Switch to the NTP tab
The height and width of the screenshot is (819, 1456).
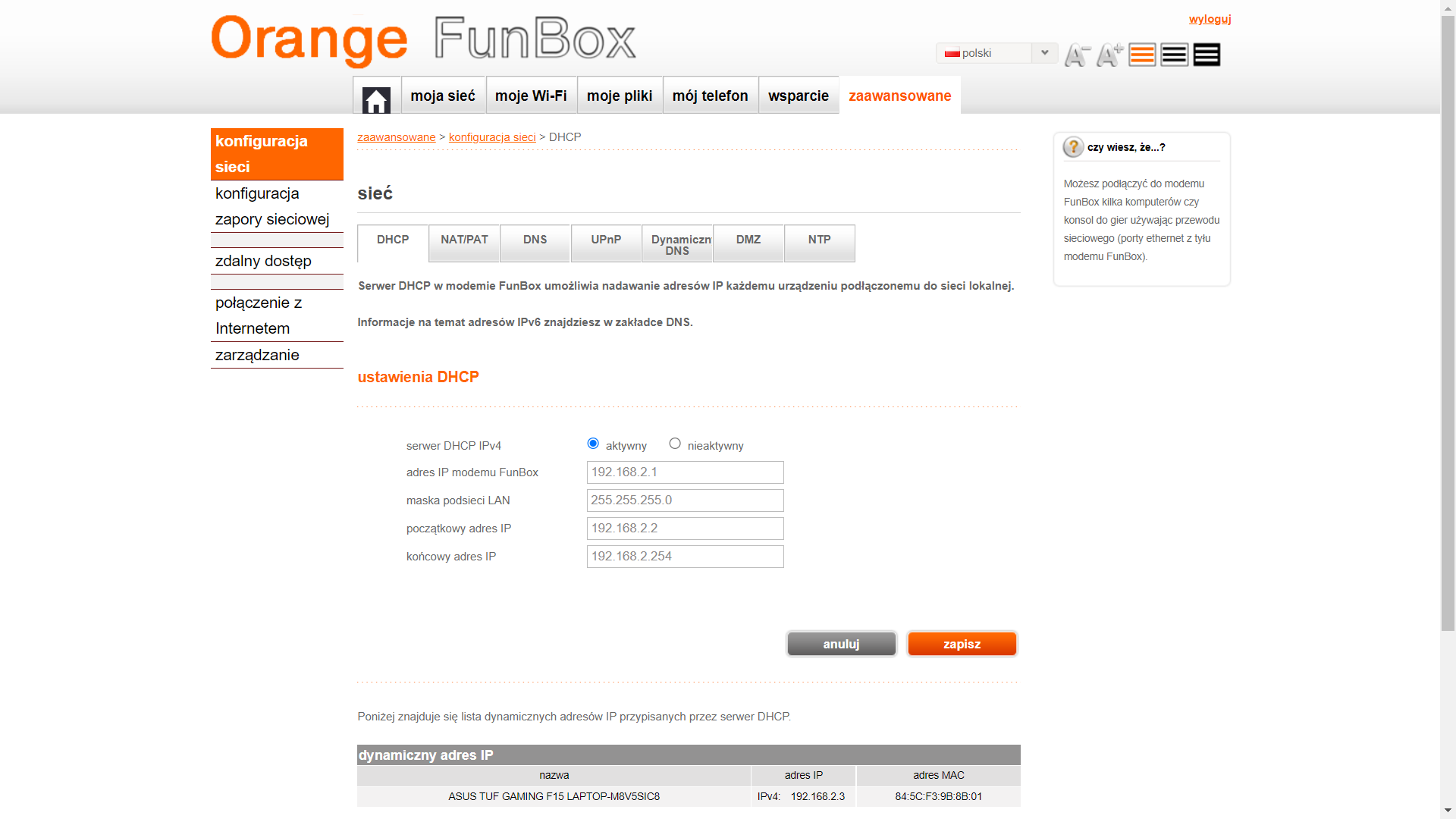click(x=820, y=243)
